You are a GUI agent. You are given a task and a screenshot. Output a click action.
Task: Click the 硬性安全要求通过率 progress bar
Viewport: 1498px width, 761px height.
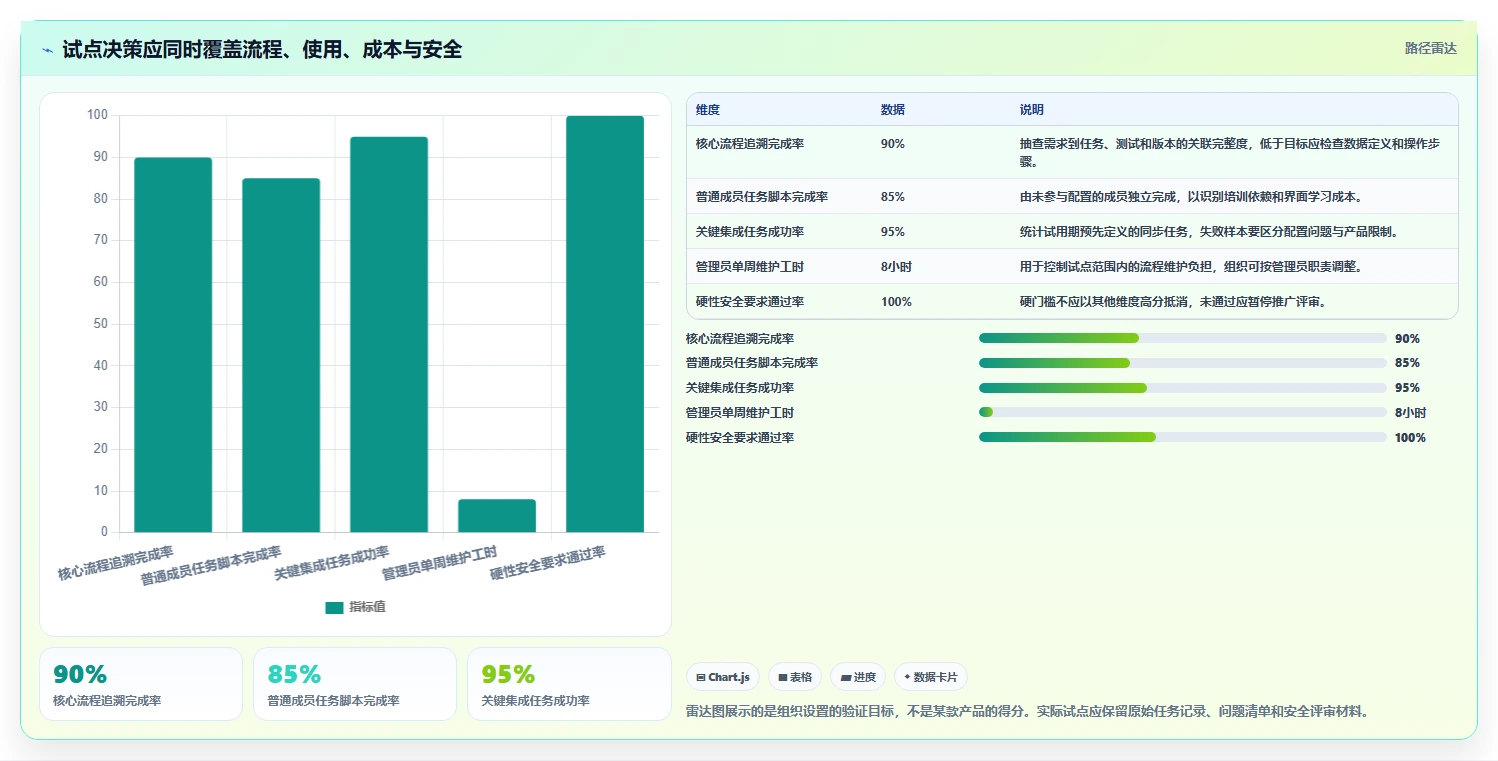pyautogui.click(x=1182, y=437)
